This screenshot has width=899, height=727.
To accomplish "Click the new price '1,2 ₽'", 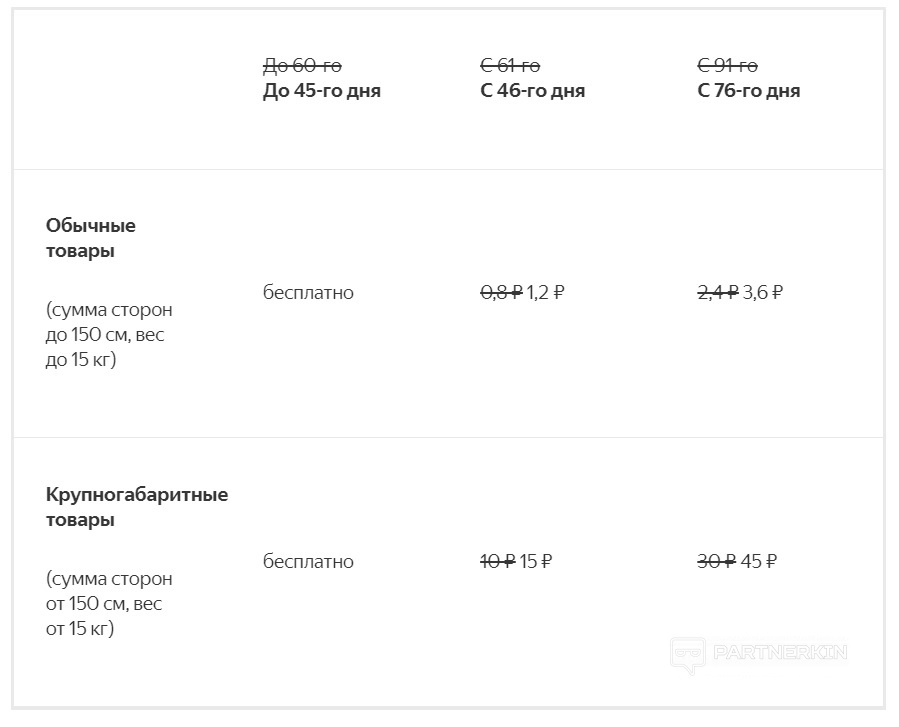I will 546,293.
